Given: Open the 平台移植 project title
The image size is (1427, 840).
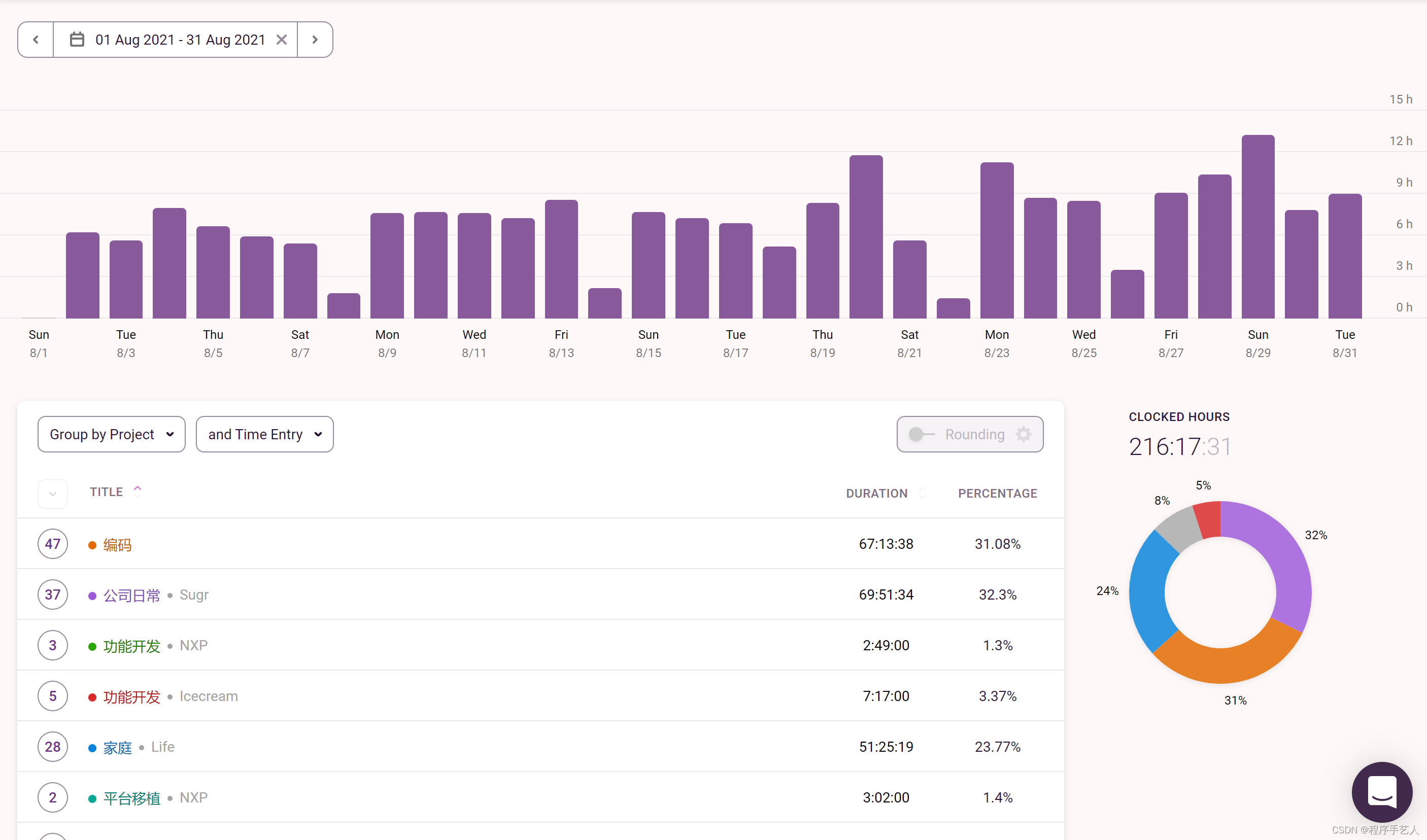Looking at the screenshot, I should 131,798.
